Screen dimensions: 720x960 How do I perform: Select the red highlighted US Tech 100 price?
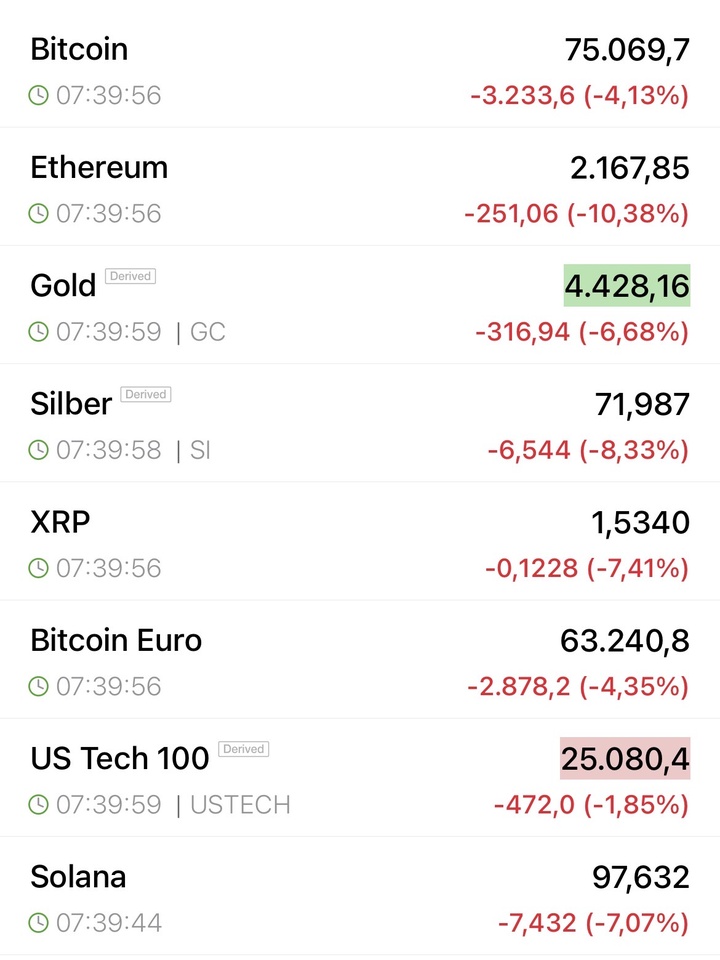[625, 759]
